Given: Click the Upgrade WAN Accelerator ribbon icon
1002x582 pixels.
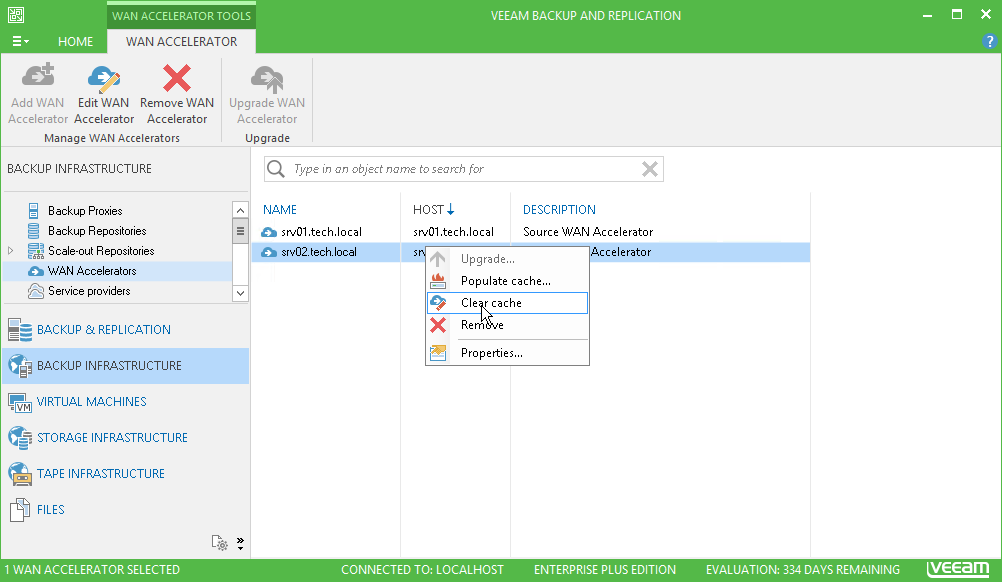Looking at the screenshot, I should (x=267, y=78).
